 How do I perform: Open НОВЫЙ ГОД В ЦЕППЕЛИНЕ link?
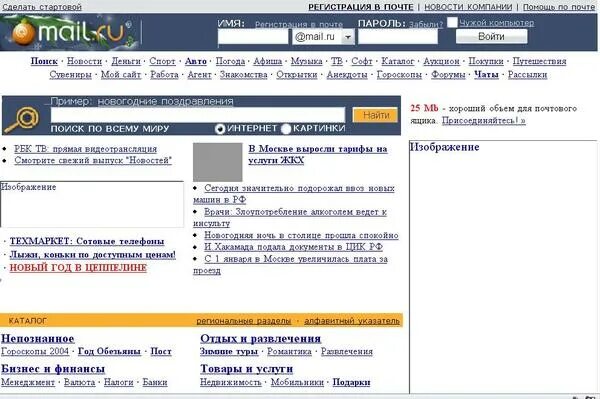[x=78, y=268]
